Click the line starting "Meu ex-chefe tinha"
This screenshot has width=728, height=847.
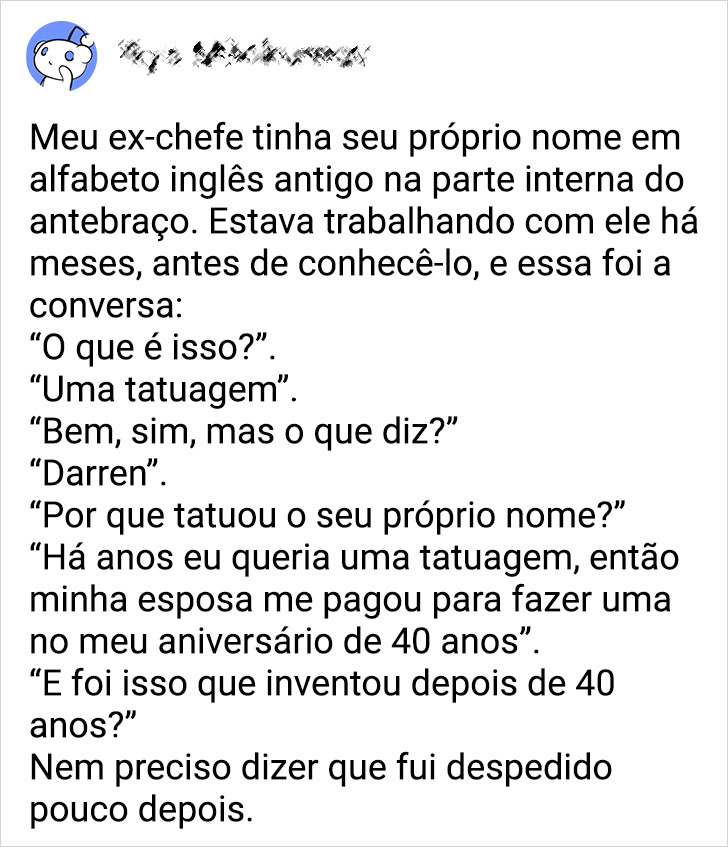tap(355, 139)
